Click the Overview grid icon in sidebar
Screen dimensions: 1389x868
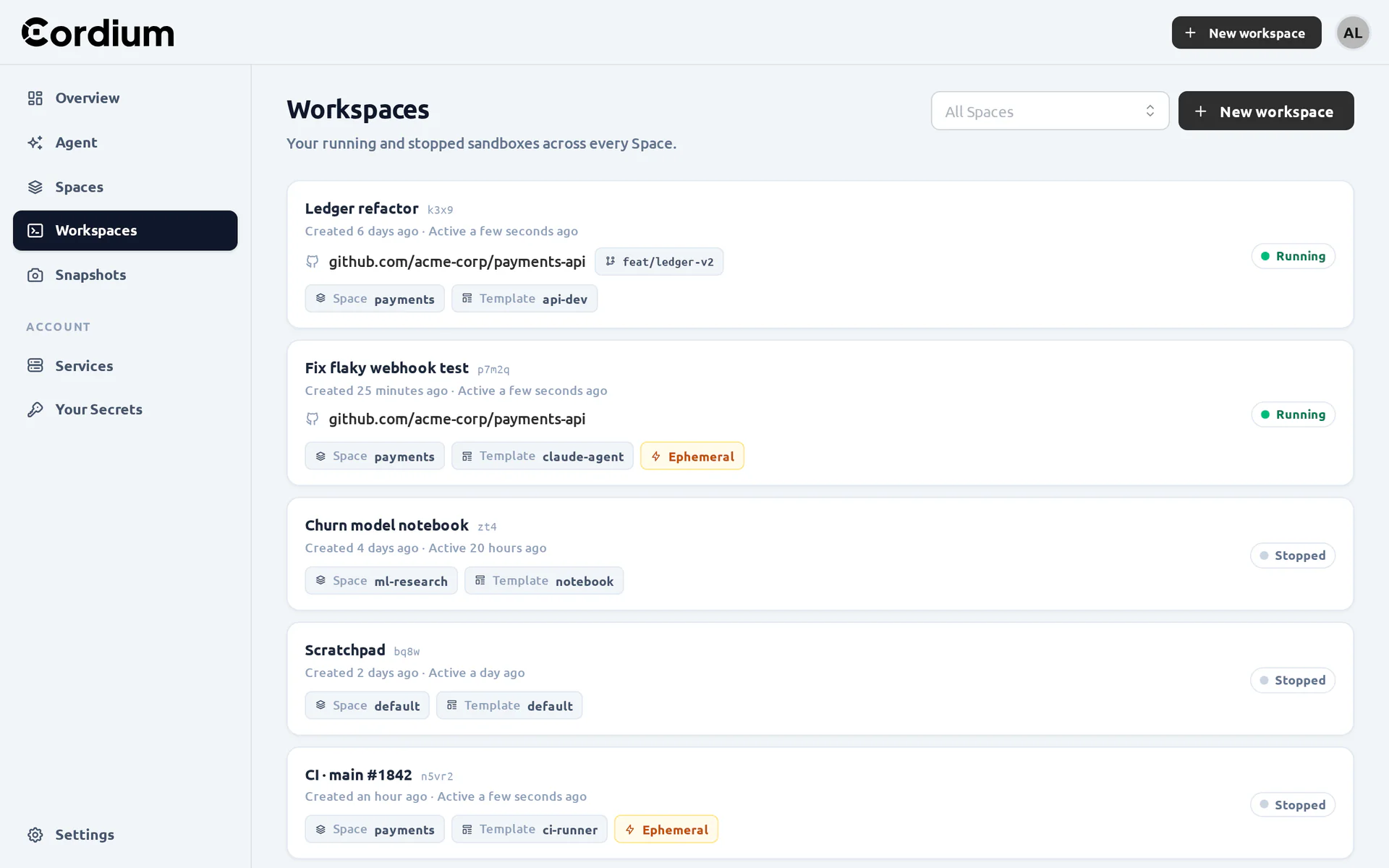click(35, 98)
